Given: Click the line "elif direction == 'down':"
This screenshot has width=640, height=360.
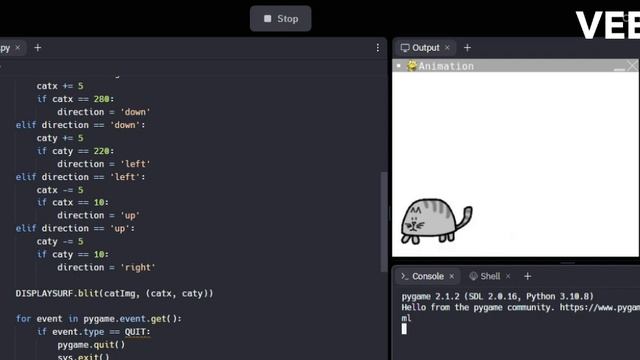Looking at the screenshot, I should [x=80, y=125].
